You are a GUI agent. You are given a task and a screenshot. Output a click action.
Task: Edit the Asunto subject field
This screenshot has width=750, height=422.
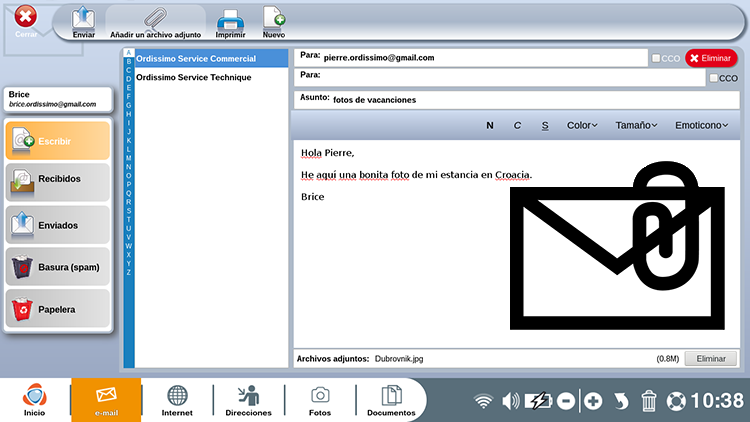click(x=517, y=100)
